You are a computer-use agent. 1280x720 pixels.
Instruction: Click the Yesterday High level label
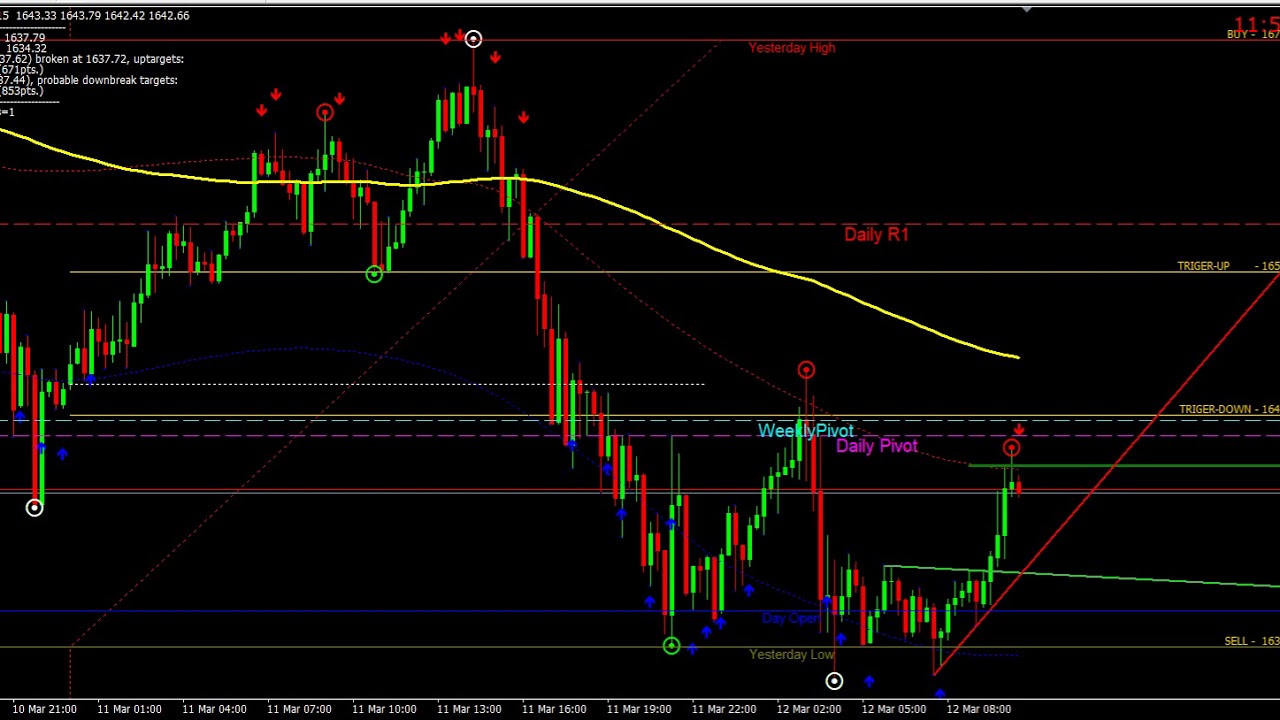791,48
